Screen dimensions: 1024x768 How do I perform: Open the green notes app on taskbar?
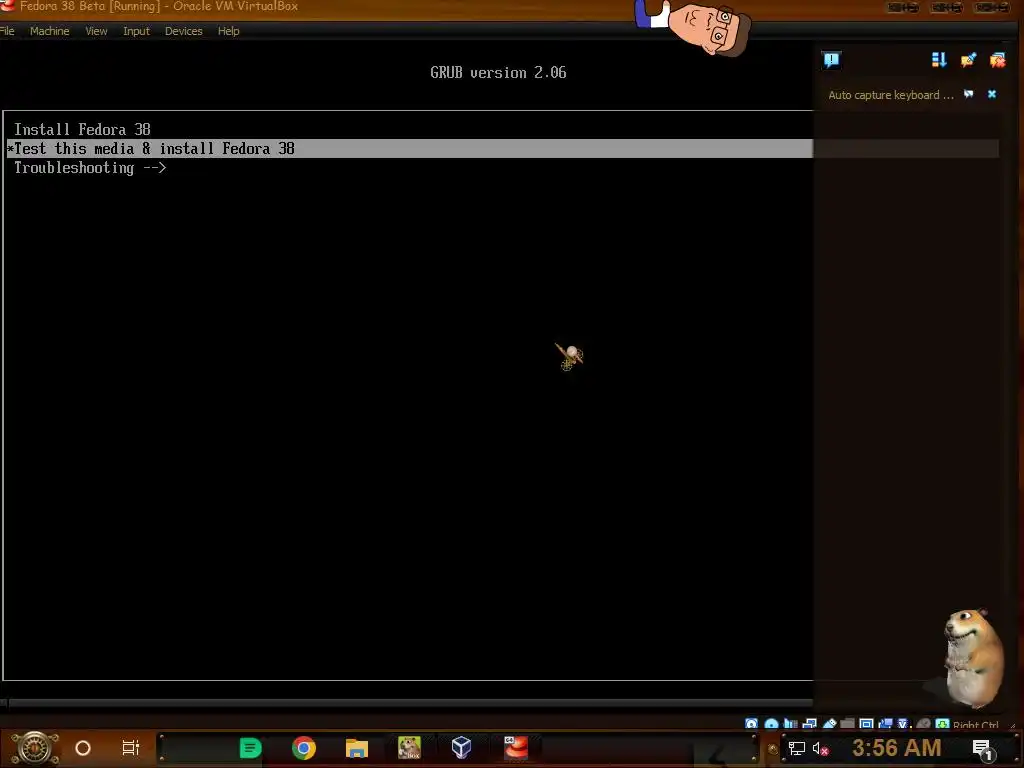(250, 748)
